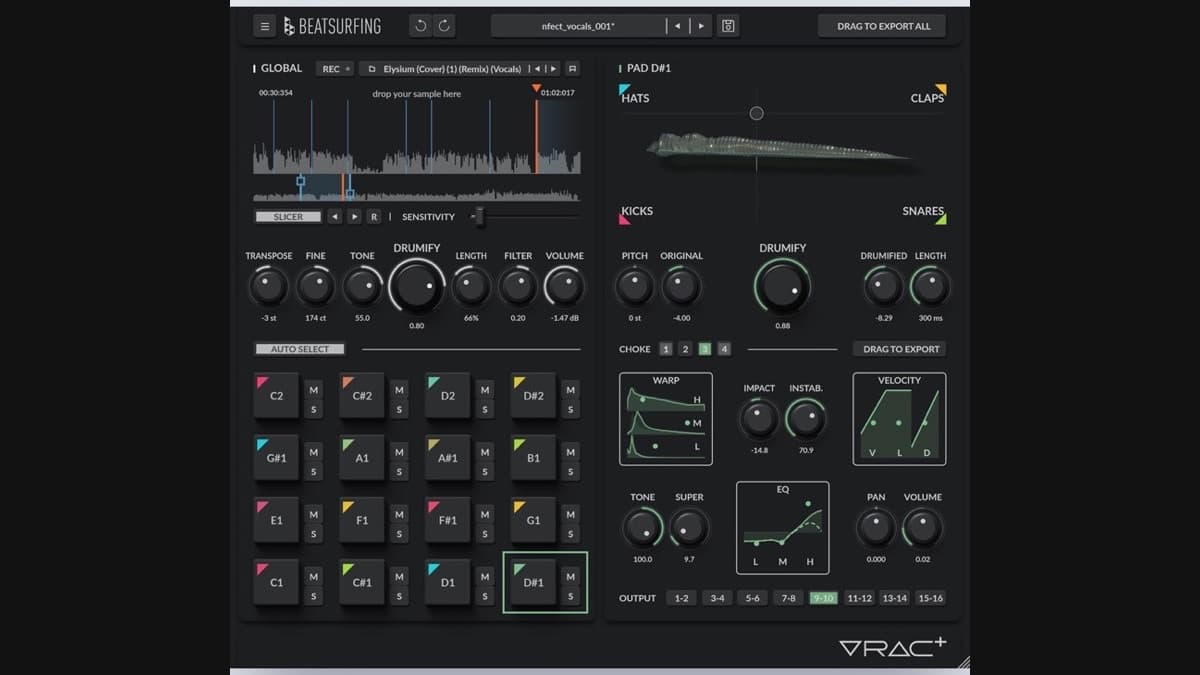The width and height of the screenshot is (1200, 675).
Task: Click Drag to Export pad button
Action: (901, 349)
